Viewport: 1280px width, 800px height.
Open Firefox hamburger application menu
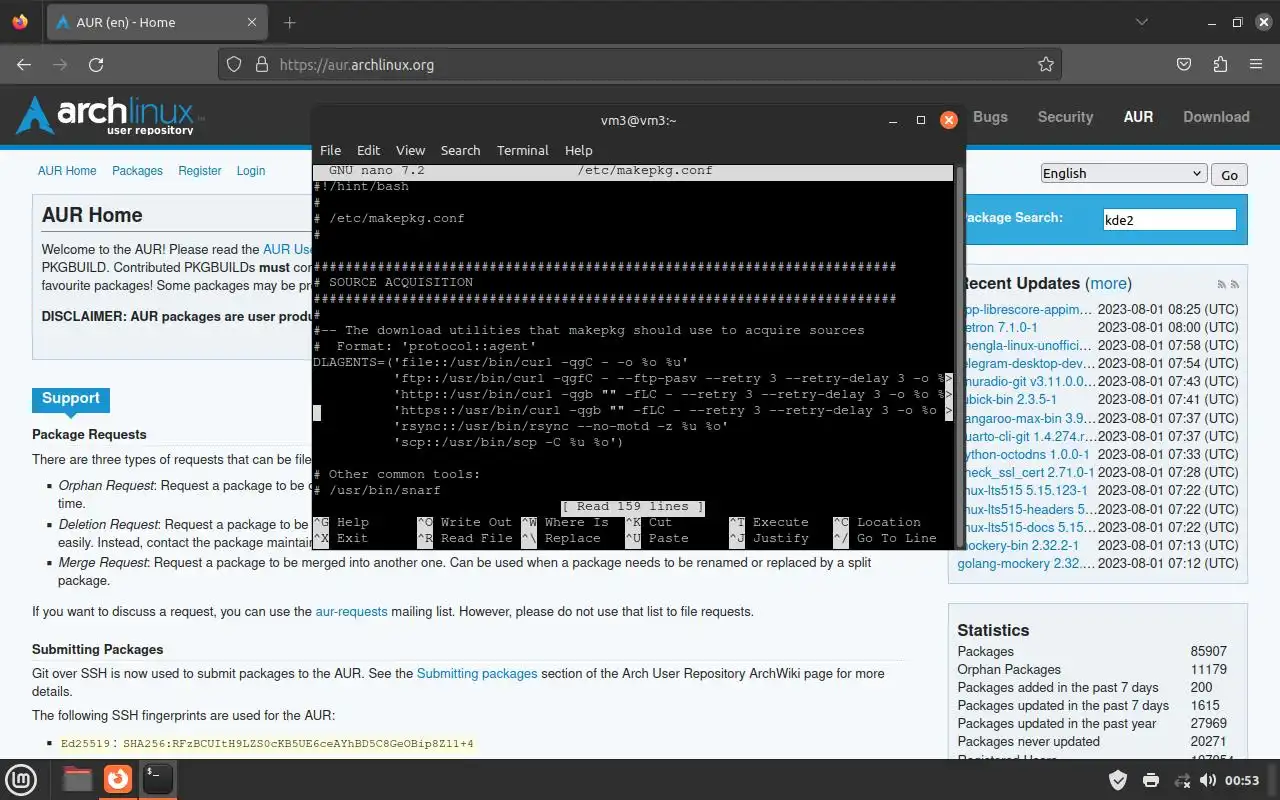[1256, 64]
